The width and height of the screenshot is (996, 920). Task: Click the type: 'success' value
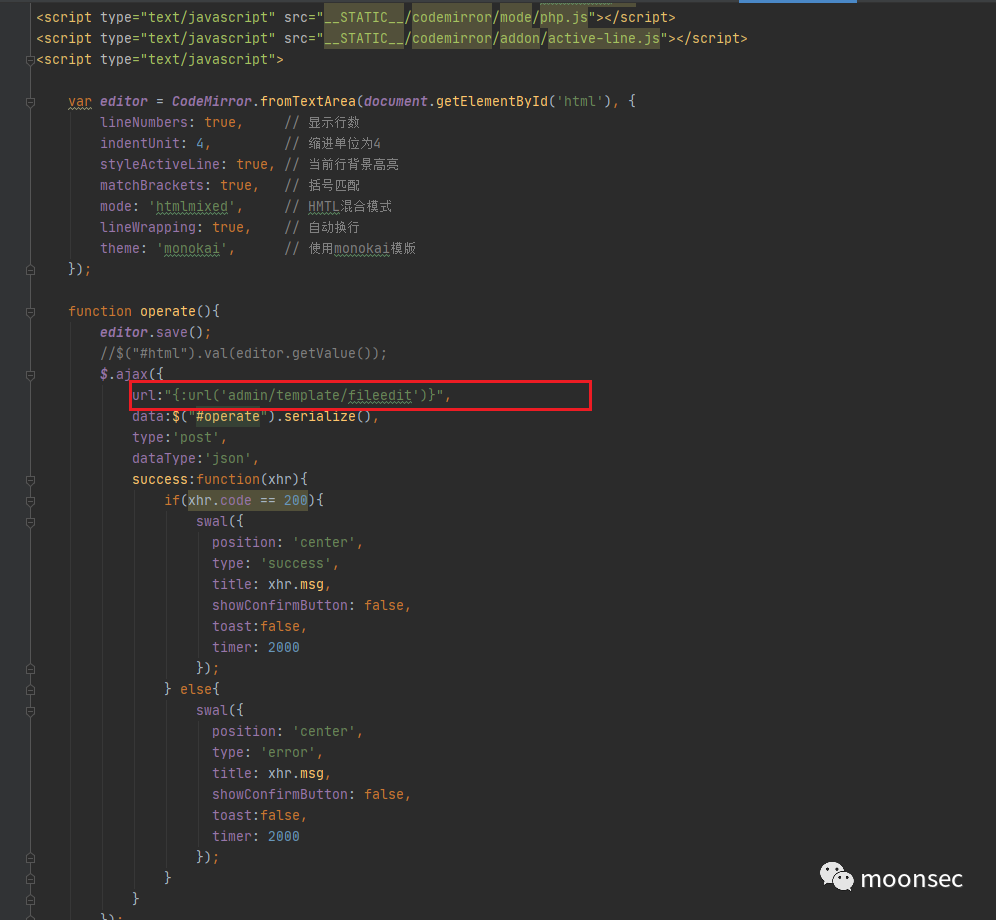(x=295, y=564)
